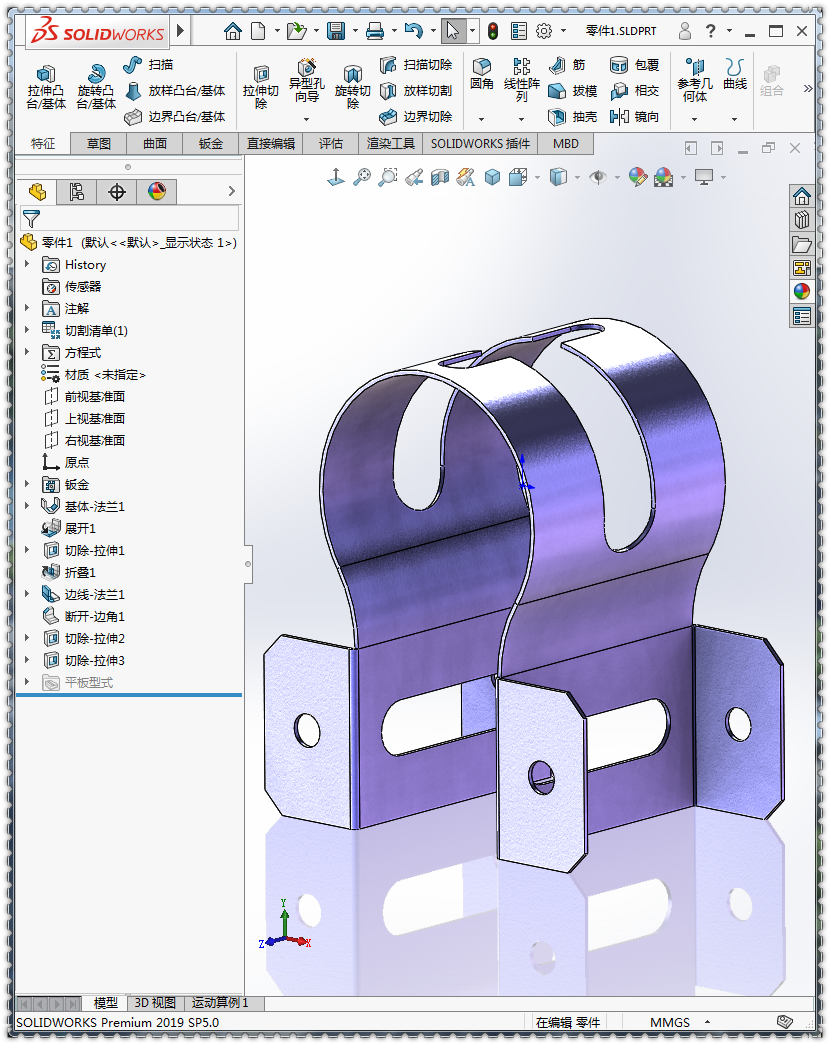Click the 线性阵列 linear pattern tool

521,80
